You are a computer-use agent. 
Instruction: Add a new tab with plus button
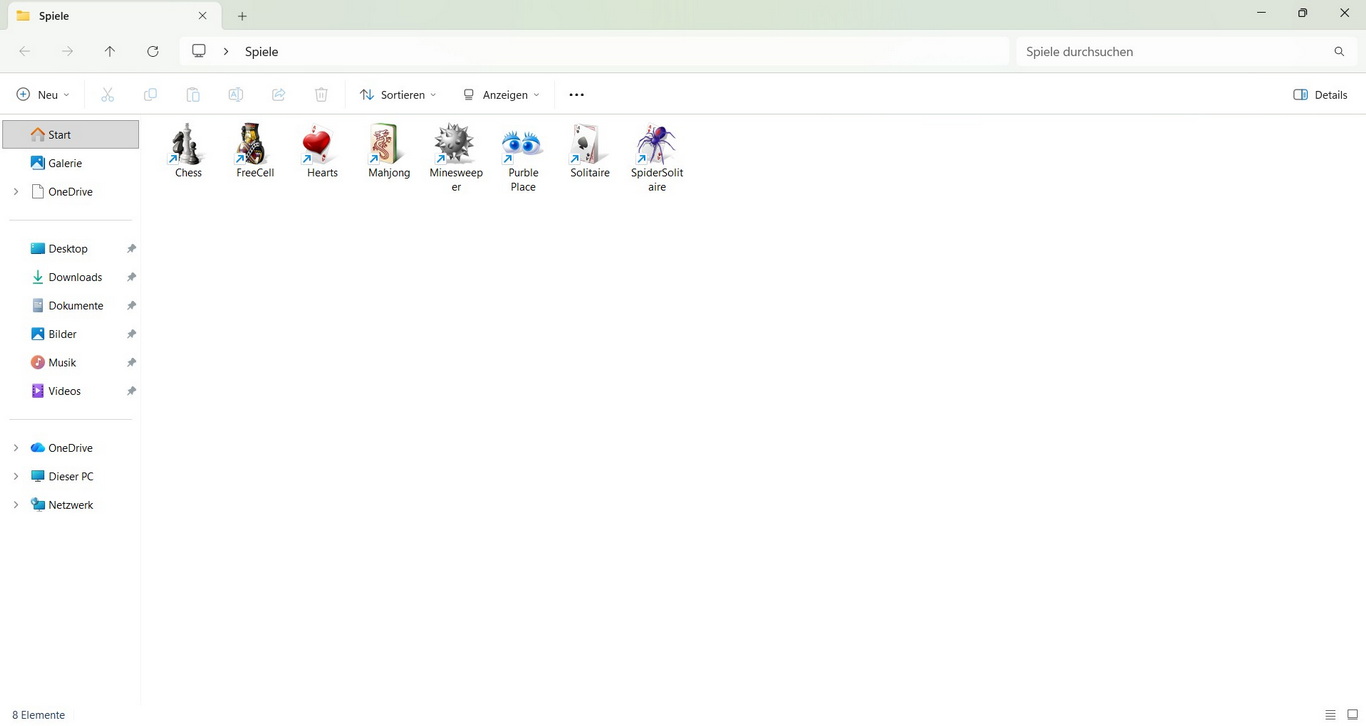tap(242, 16)
